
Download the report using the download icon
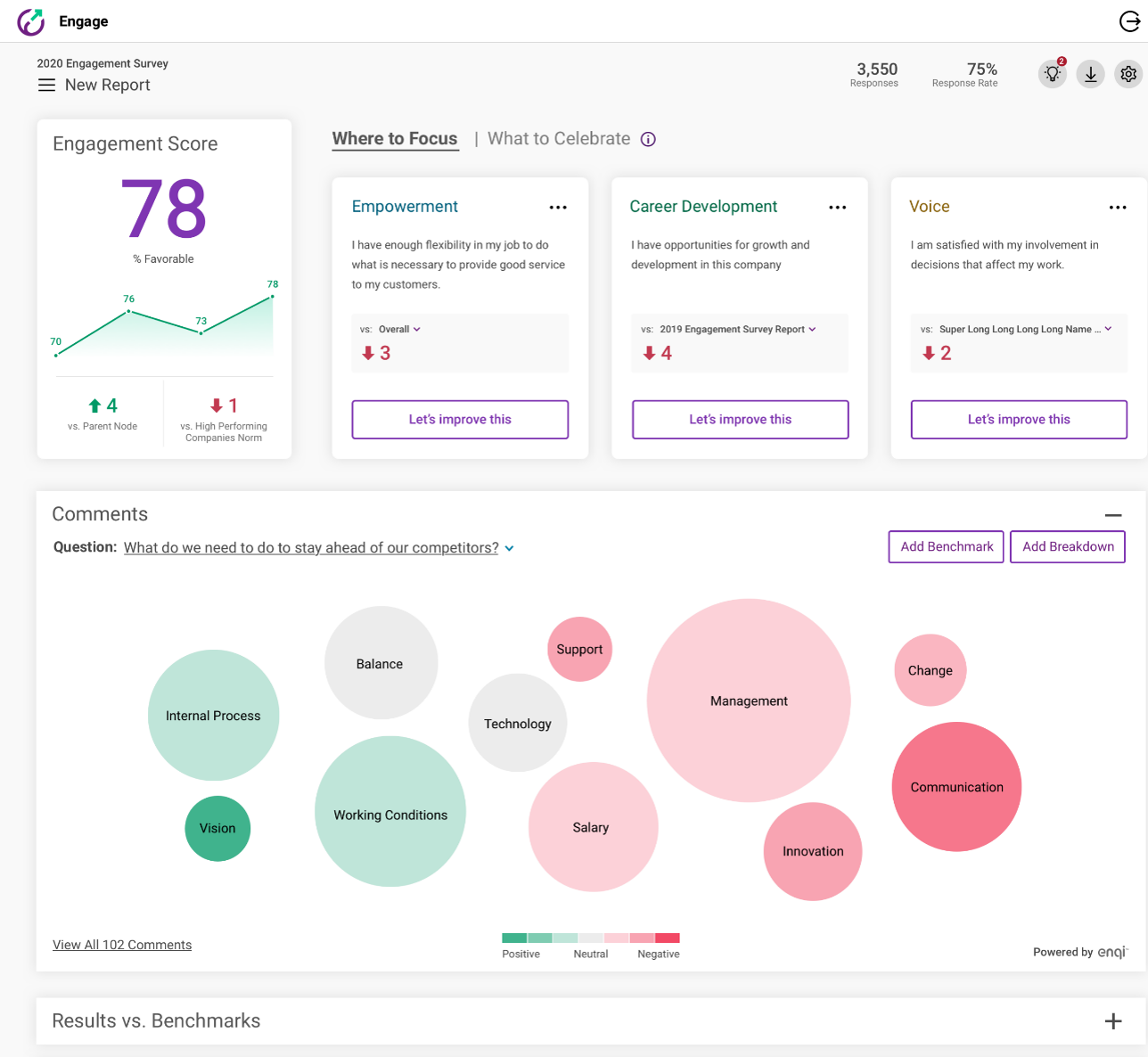pos(1090,73)
